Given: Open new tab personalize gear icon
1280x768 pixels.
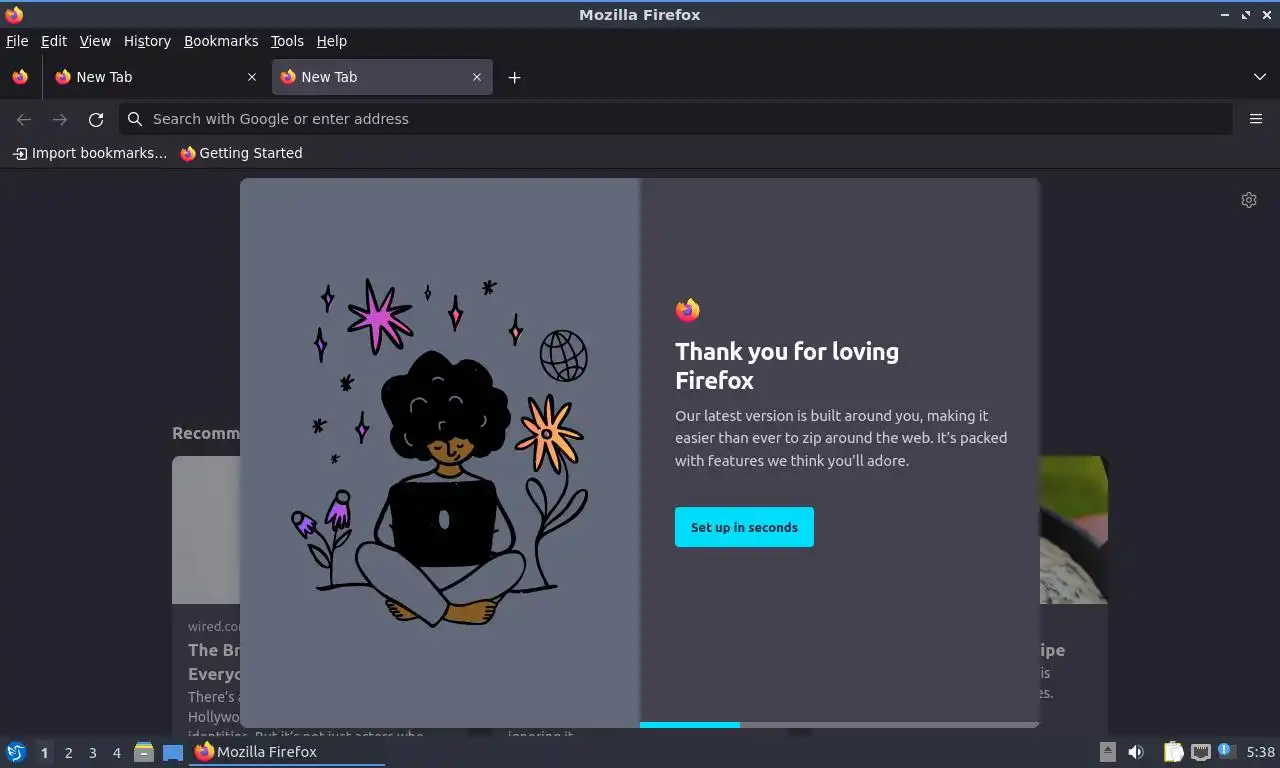Looking at the screenshot, I should 1249,200.
